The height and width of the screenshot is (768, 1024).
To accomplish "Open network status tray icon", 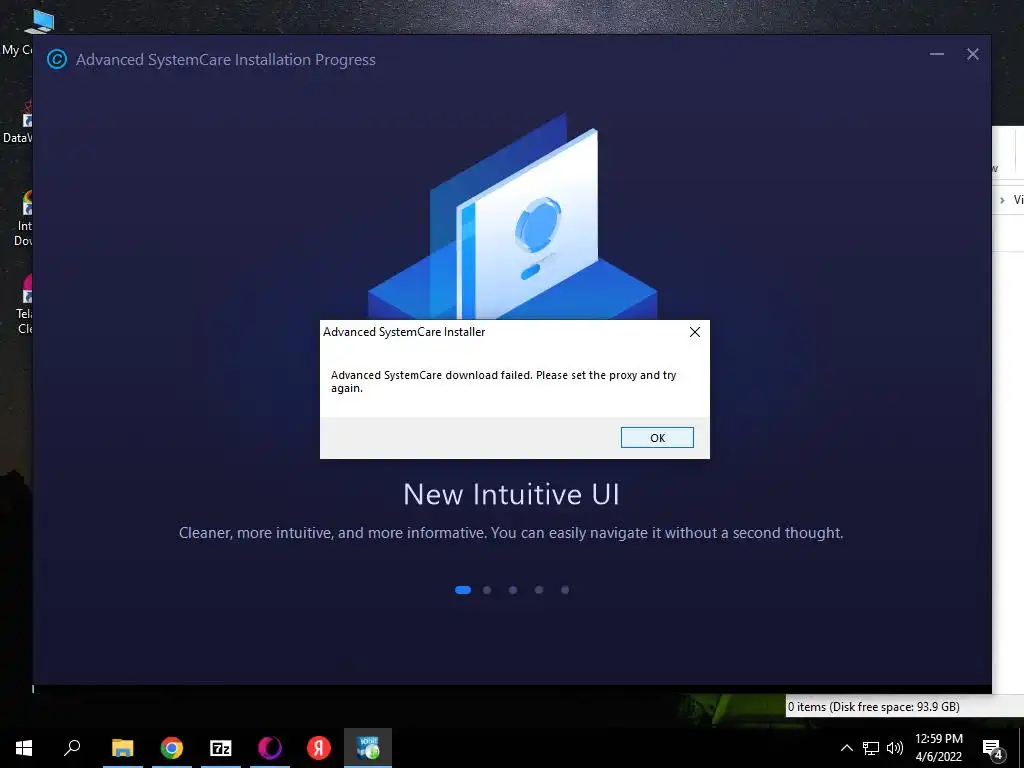I will pyautogui.click(x=871, y=748).
